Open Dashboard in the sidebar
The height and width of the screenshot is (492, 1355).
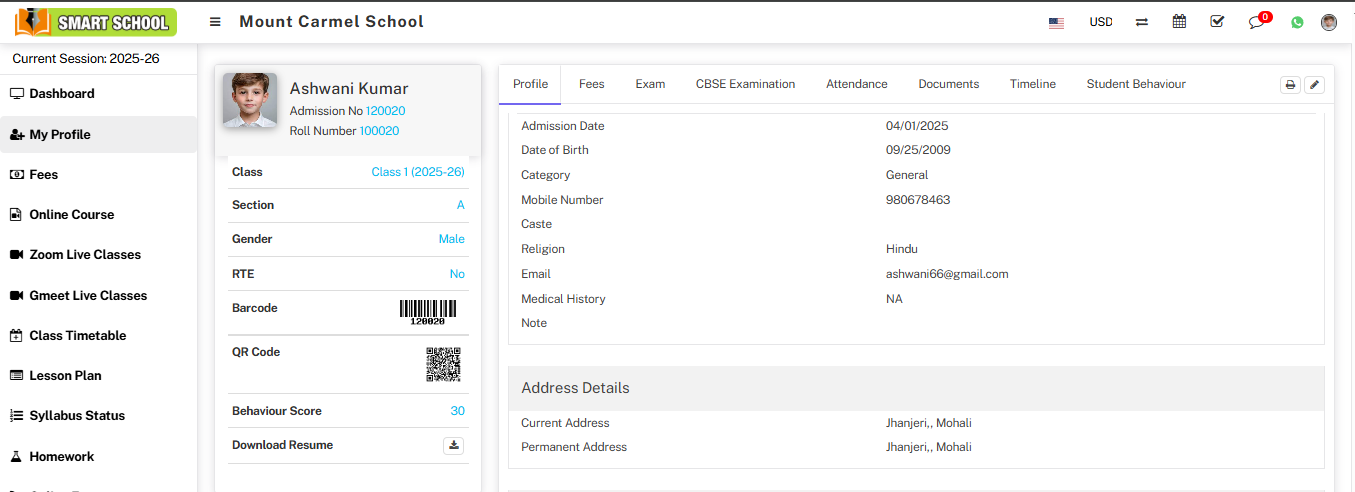coord(62,94)
